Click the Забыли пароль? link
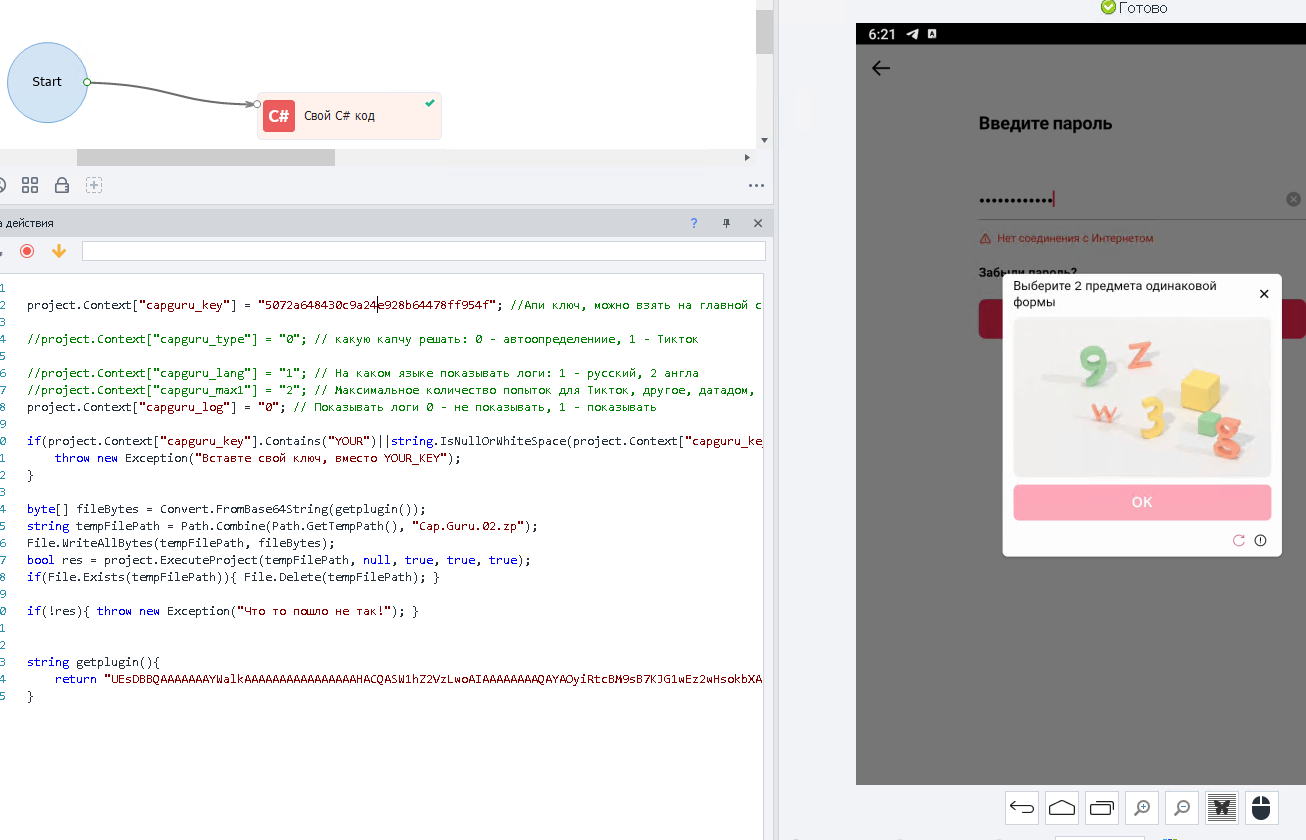Viewport: 1306px width, 840px height. click(1028, 272)
